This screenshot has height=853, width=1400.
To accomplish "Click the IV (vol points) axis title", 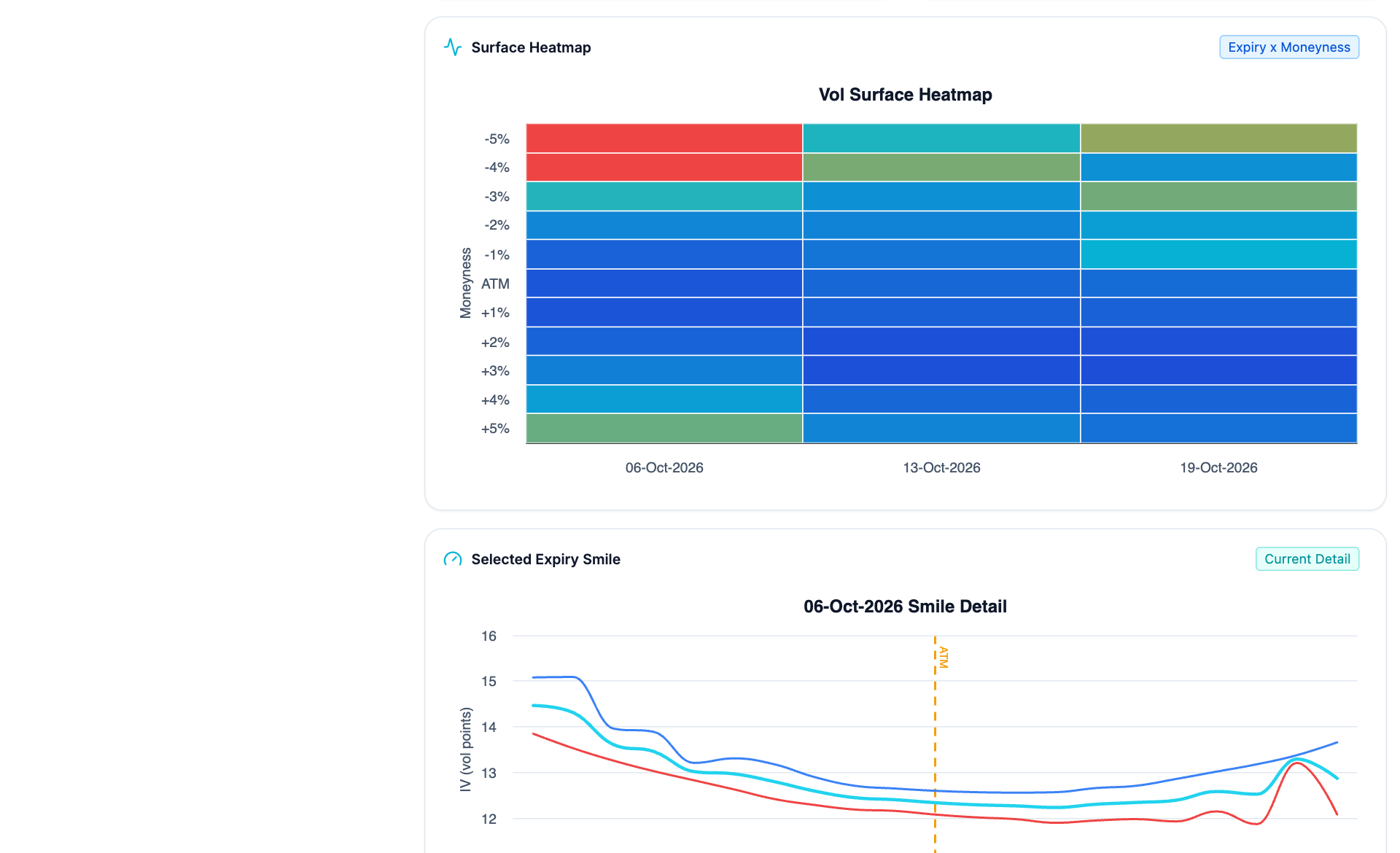I will pos(465,749).
